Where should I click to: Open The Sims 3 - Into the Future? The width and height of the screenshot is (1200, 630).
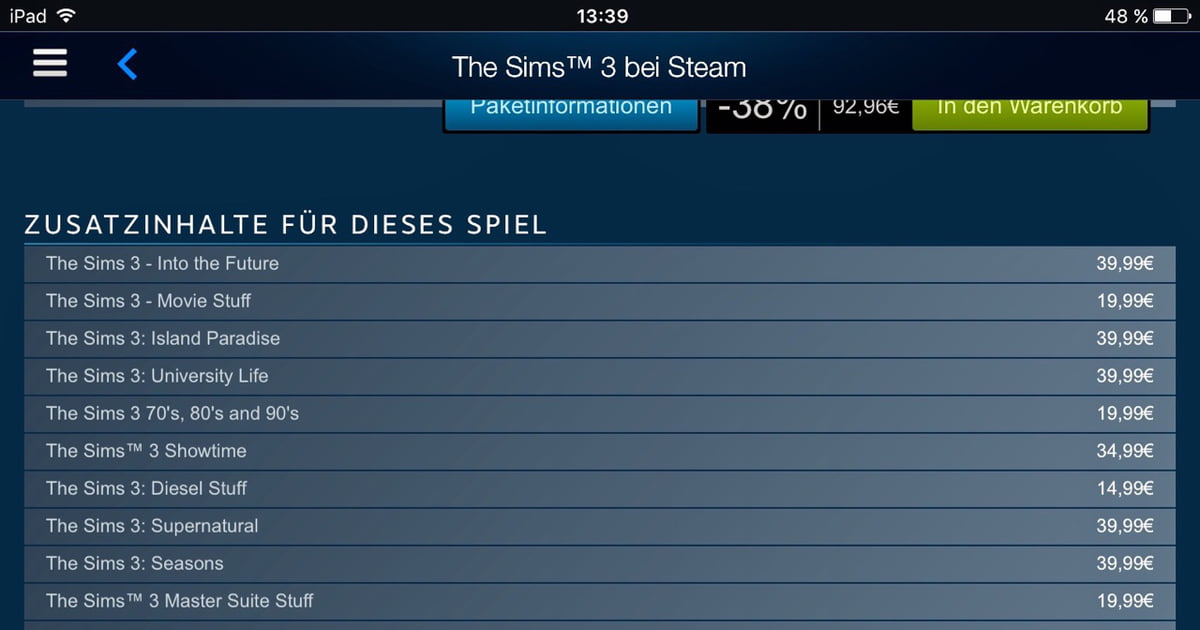tap(601, 264)
